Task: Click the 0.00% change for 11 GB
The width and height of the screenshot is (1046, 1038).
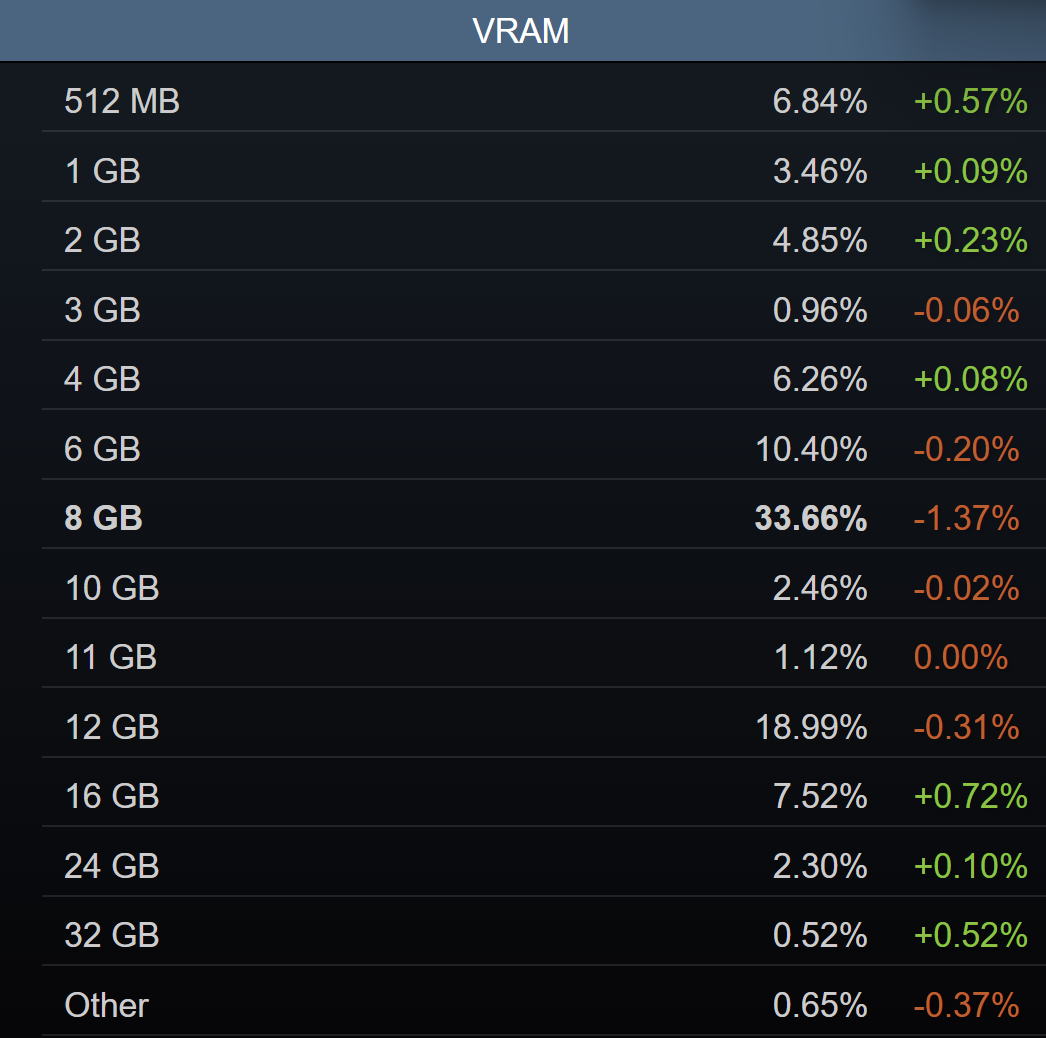Action: click(x=960, y=657)
